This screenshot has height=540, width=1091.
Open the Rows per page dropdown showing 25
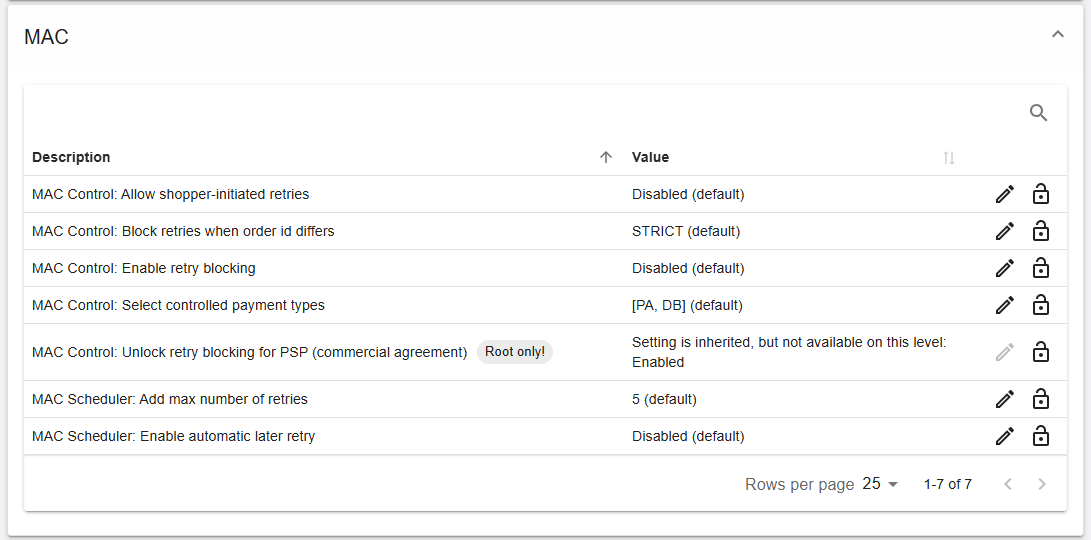point(880,484)
